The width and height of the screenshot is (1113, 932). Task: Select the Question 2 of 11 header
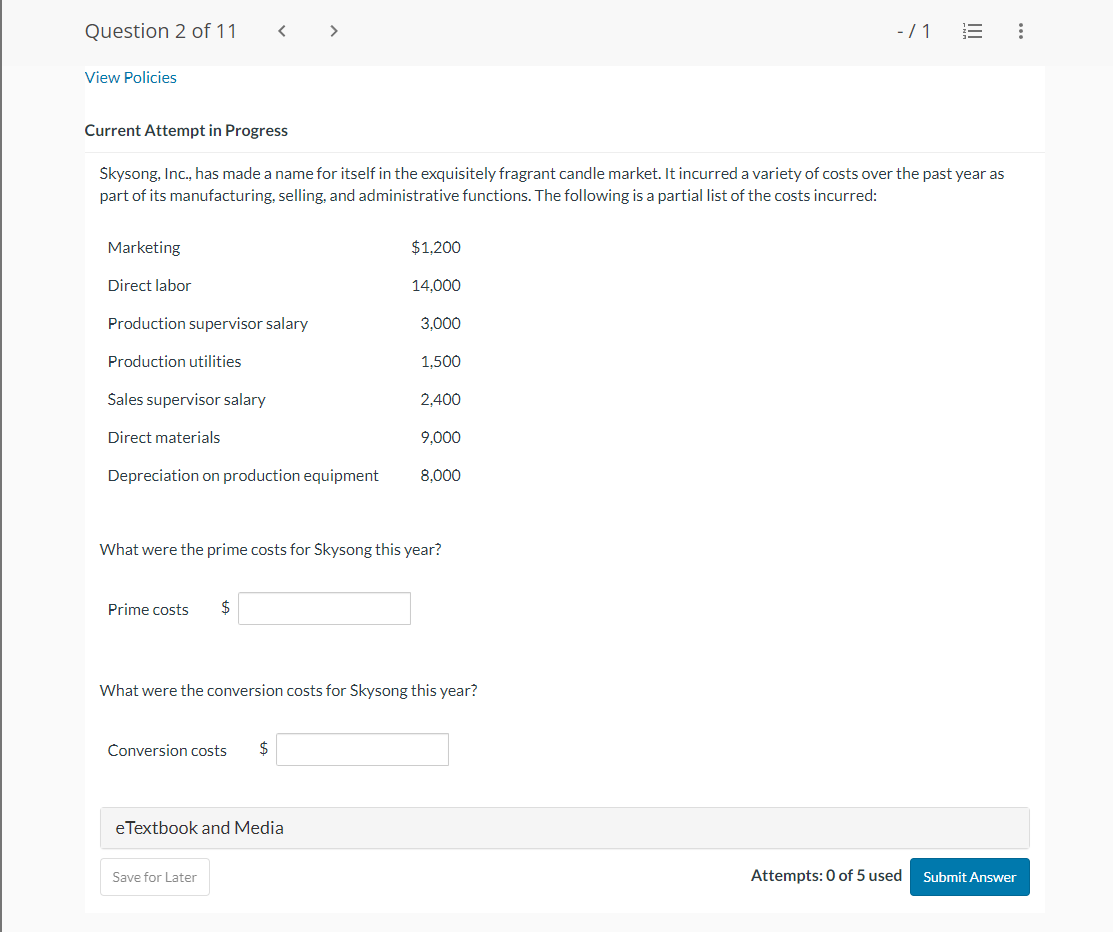pos(160,31)
